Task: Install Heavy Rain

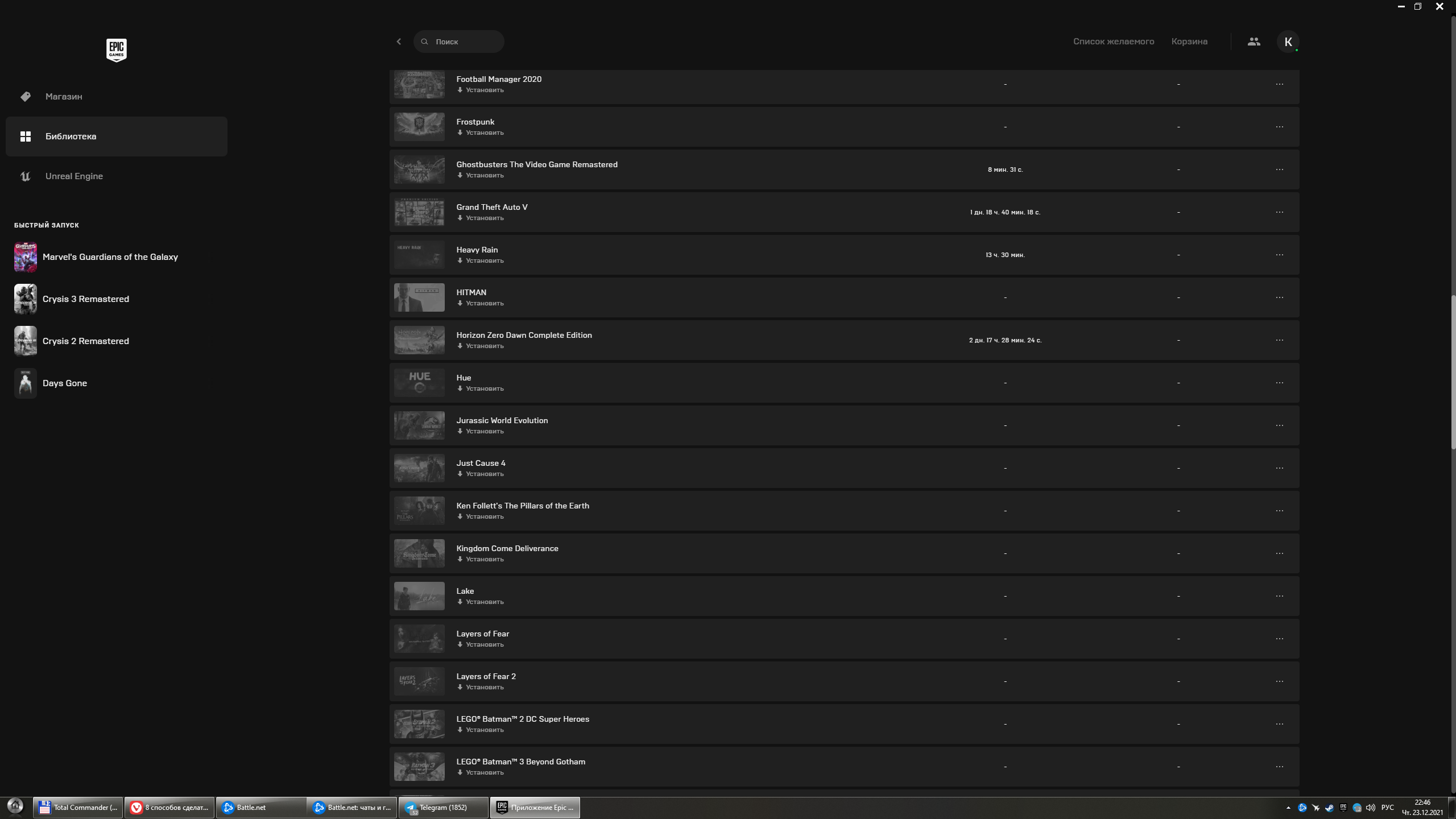Action: [x=481, y=260]
